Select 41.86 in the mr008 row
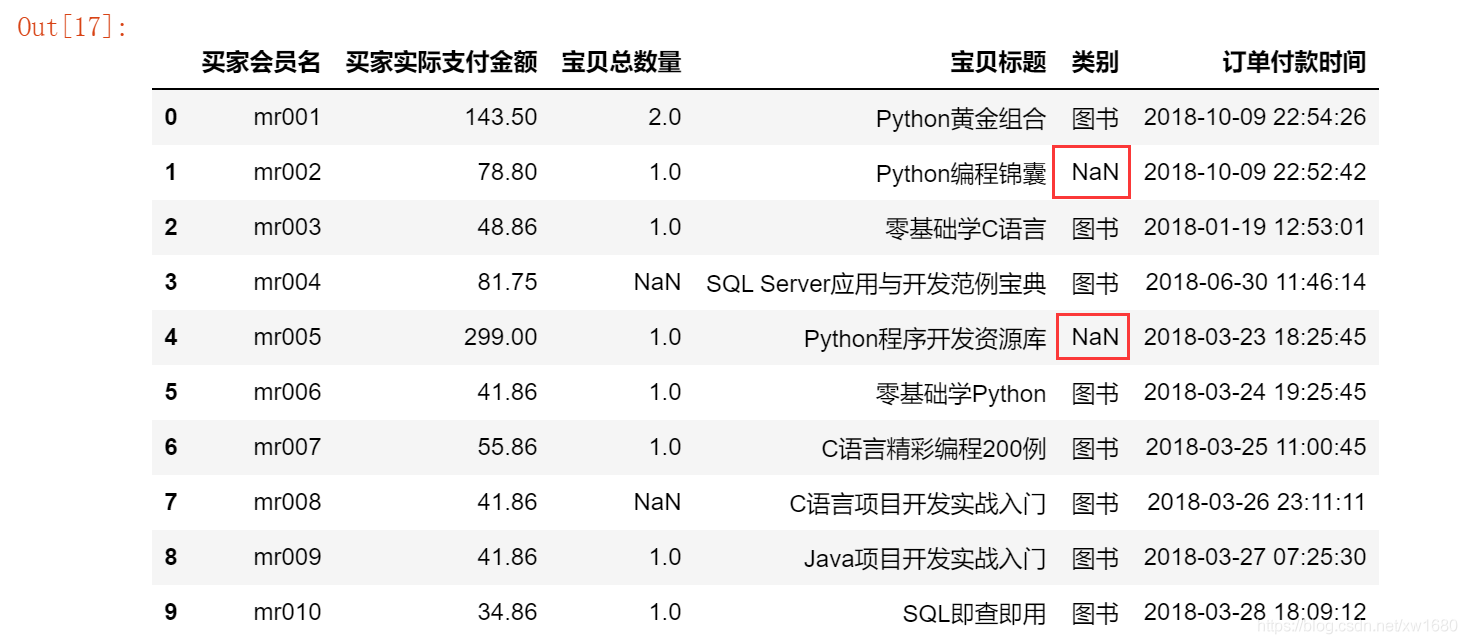 tap(507, 502)
